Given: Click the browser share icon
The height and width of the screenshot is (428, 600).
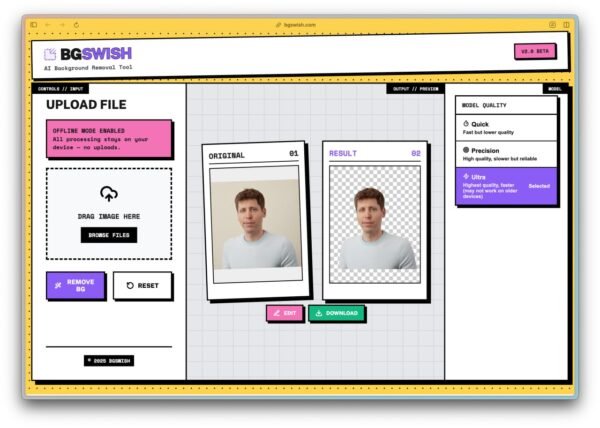Looking at the screenshot, I should click(553, 25).
